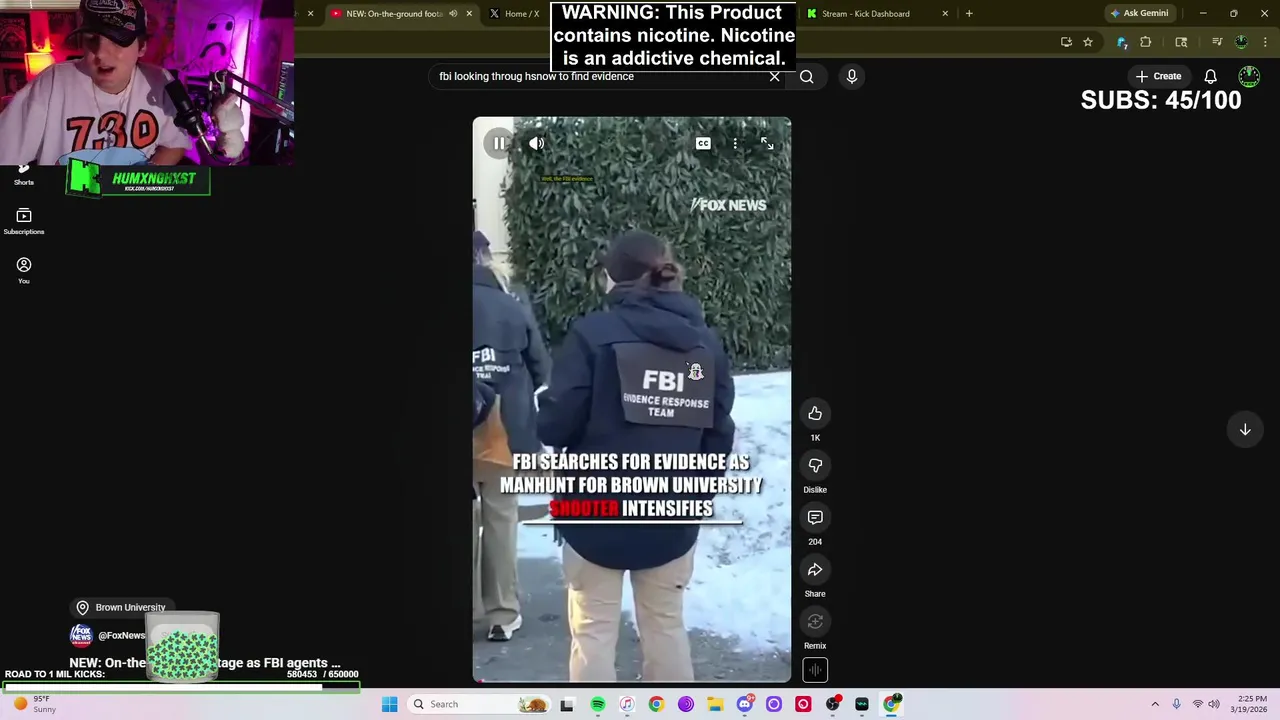Click the Ask Gemini button
The image size is (1280, 720).
click(x=1139, y=14)
